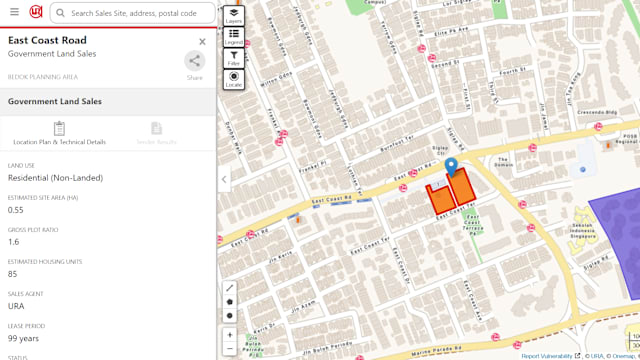The height and width of the screenshot is (360, 640).
Task: Collapse the side panel with the arrow
Action: (224, 179)
